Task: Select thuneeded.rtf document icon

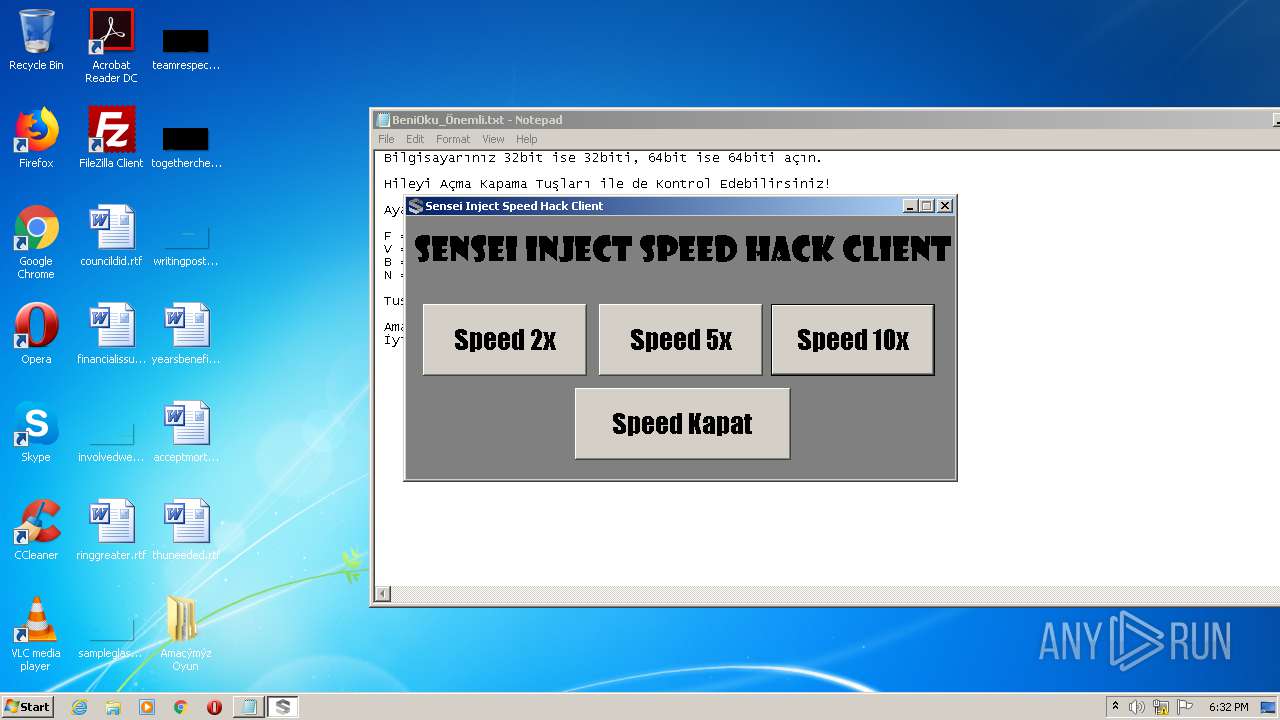Action: click(x=186, y=530)
